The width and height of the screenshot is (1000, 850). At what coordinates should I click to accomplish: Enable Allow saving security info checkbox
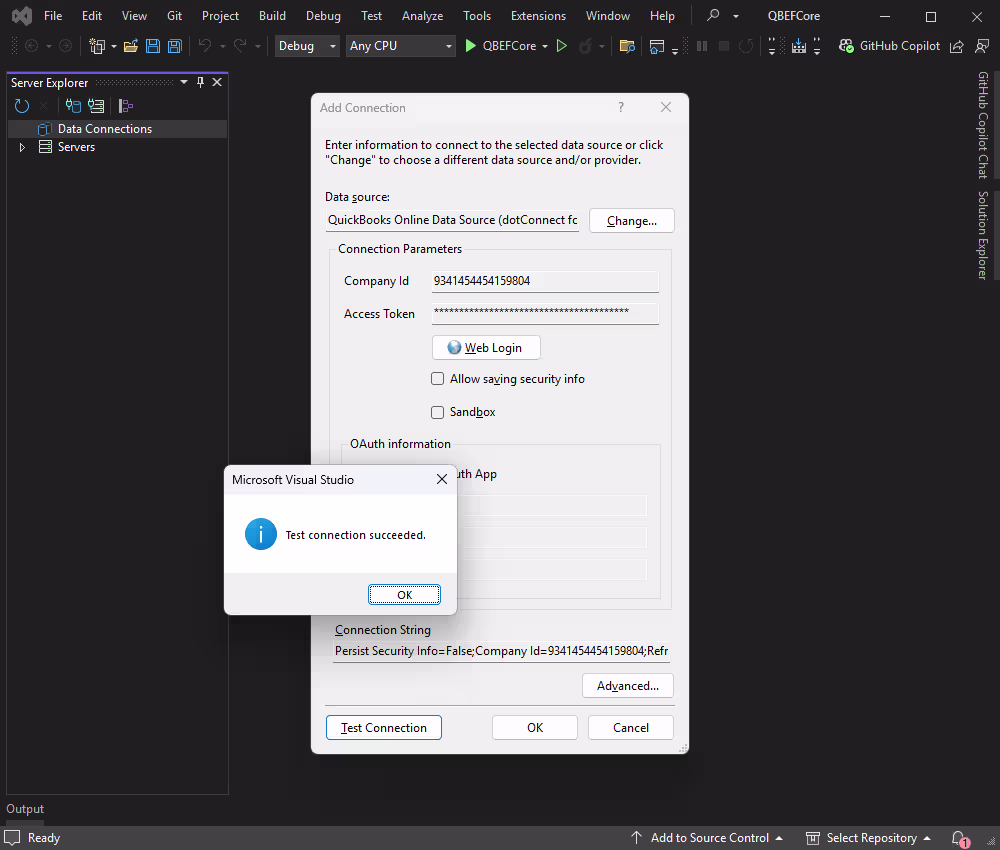(x=438, y=379)
